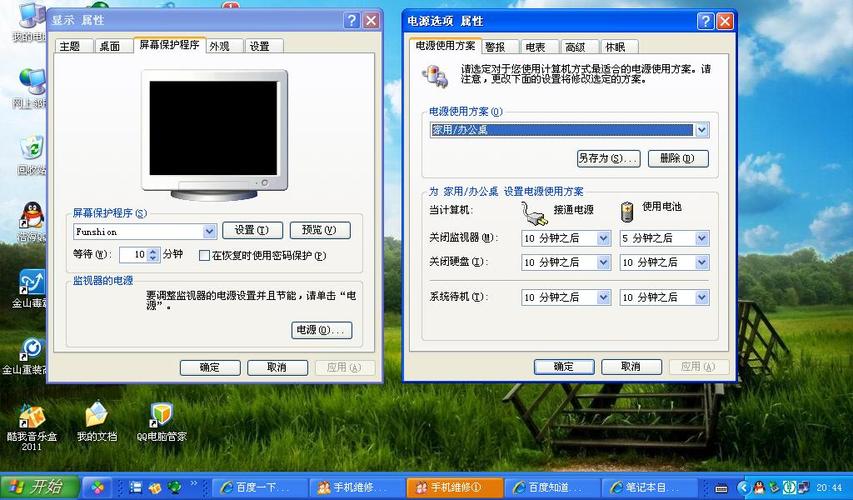The image size is (853, 500).
Task: Click the monitor screensaver preview image
Action: [x=214, y=135]
